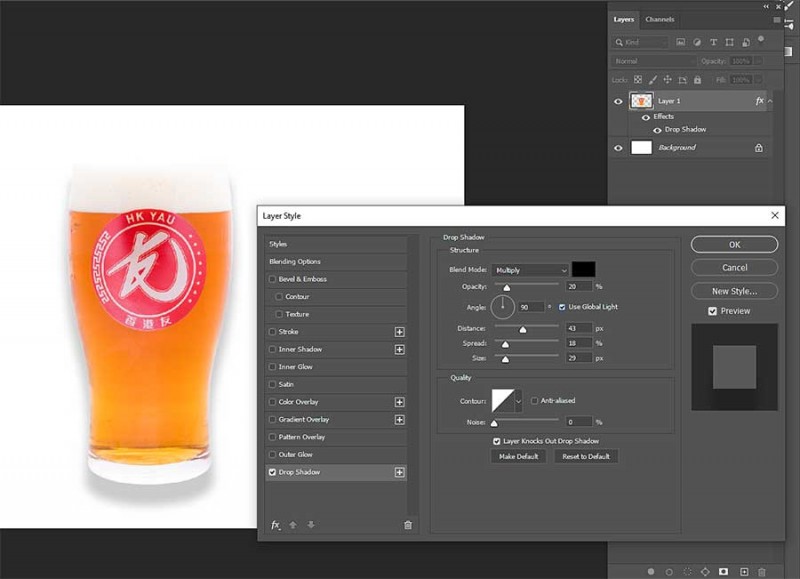The width and height of the screenshot is (800, 579).
Task: Add another Drop Shadow with plus icon
Action: pyautogui.click(x=399, y=472)
